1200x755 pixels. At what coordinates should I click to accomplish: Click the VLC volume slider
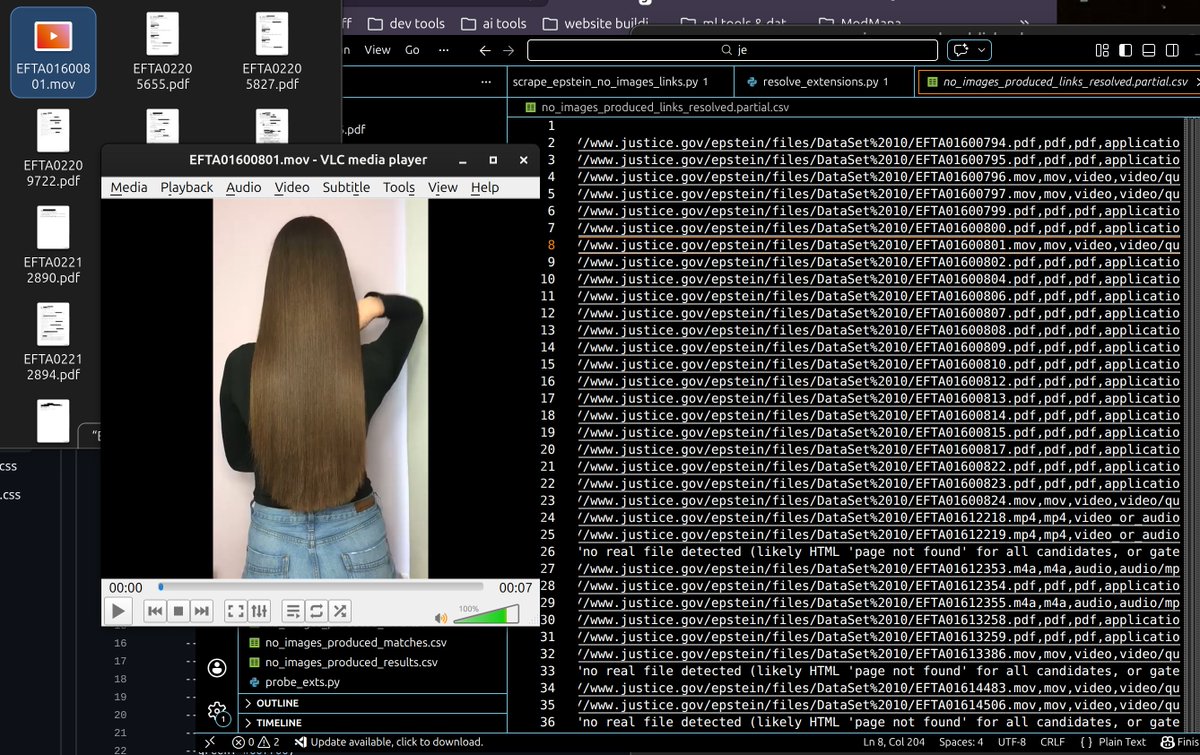486,614
